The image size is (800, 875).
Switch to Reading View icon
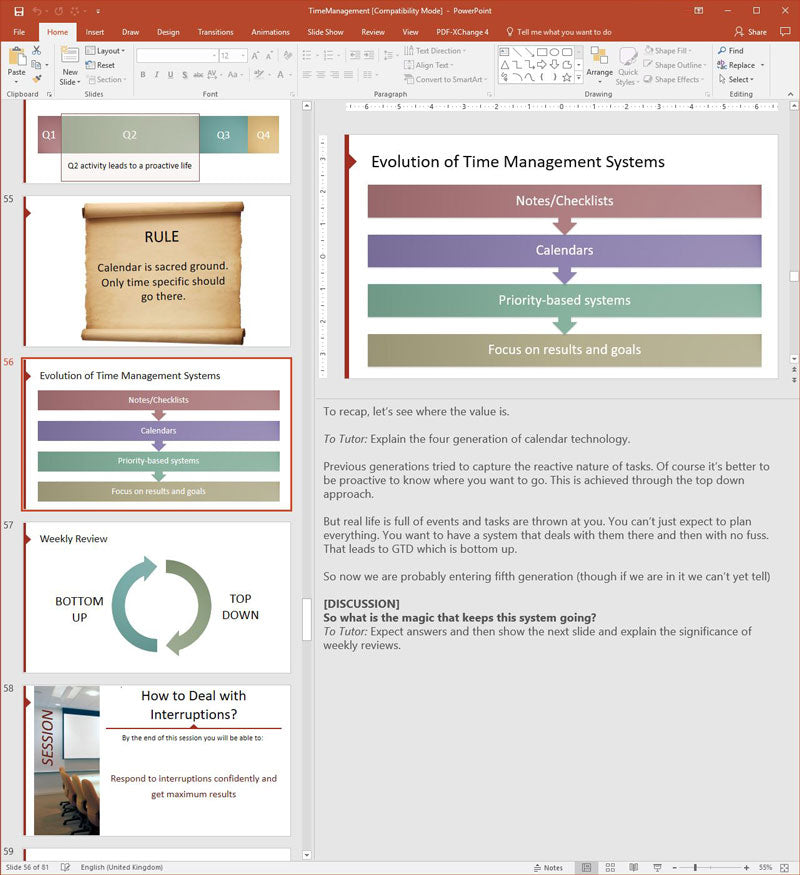[x=634, y=868]
